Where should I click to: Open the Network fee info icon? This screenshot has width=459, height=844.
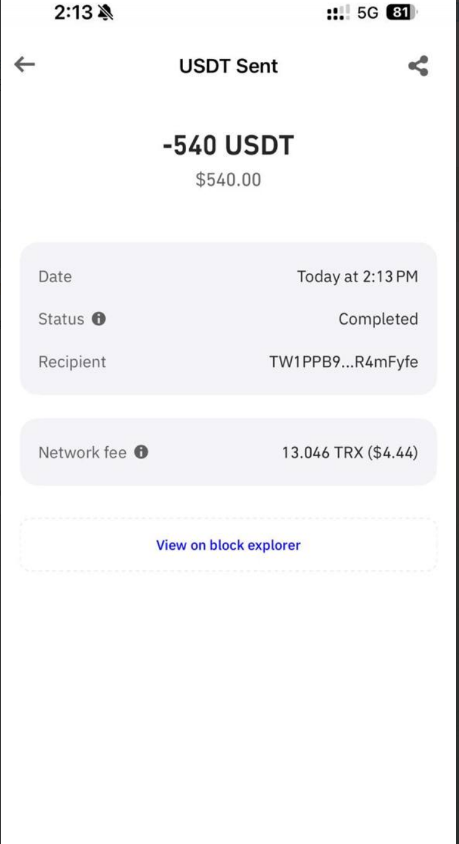[141, 452]
